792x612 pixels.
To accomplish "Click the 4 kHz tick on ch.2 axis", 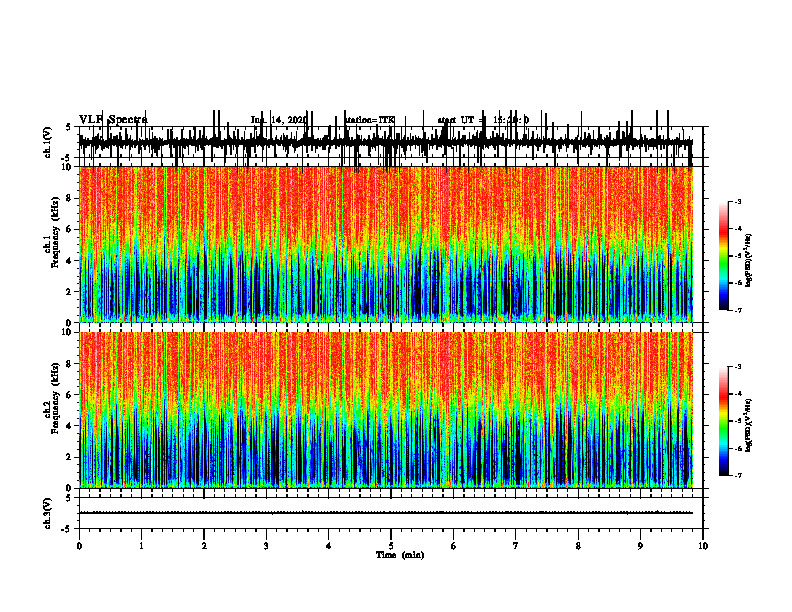I will pyautogui.click(x=69, y=426).
